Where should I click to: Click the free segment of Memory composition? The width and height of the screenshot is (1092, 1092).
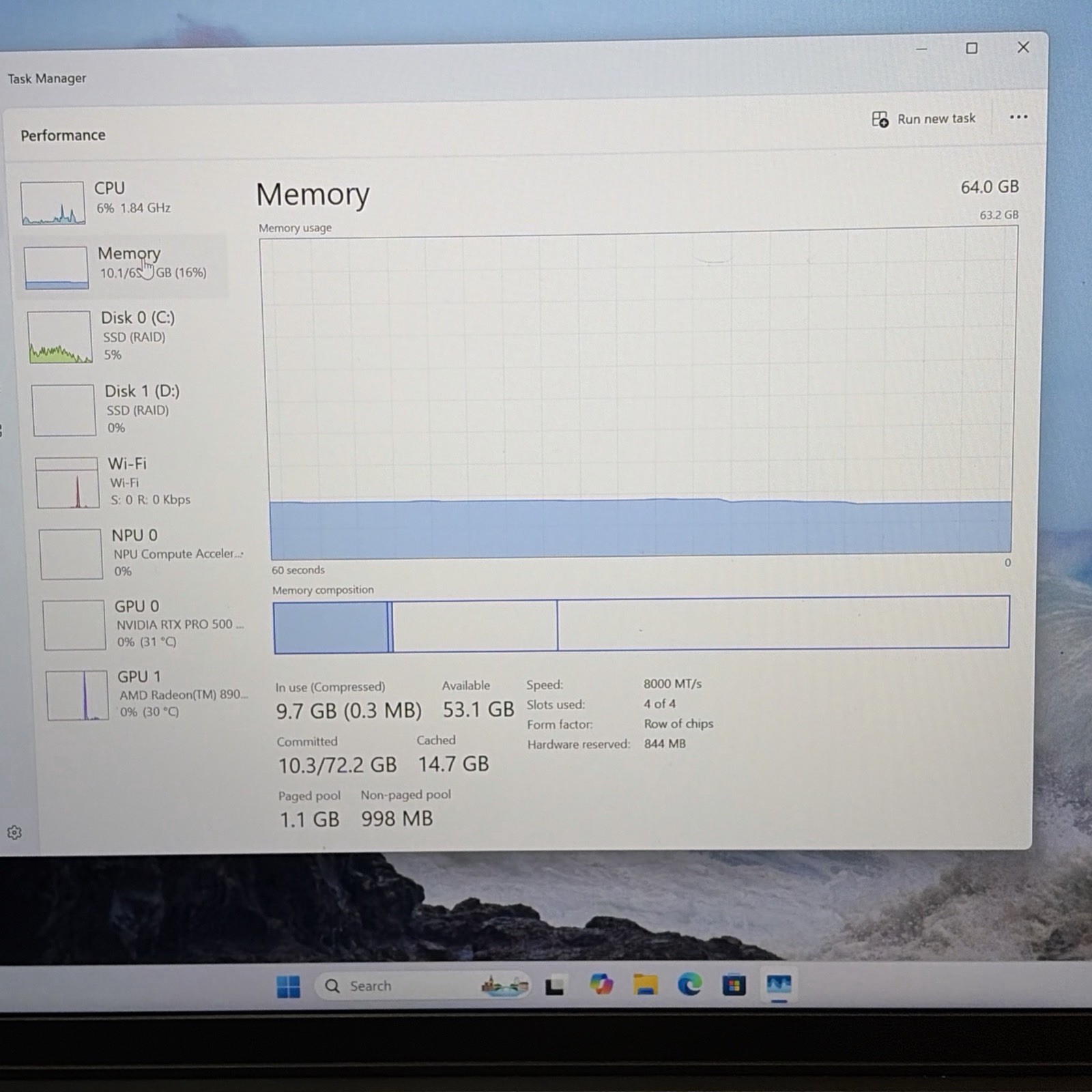coord(783,622)
